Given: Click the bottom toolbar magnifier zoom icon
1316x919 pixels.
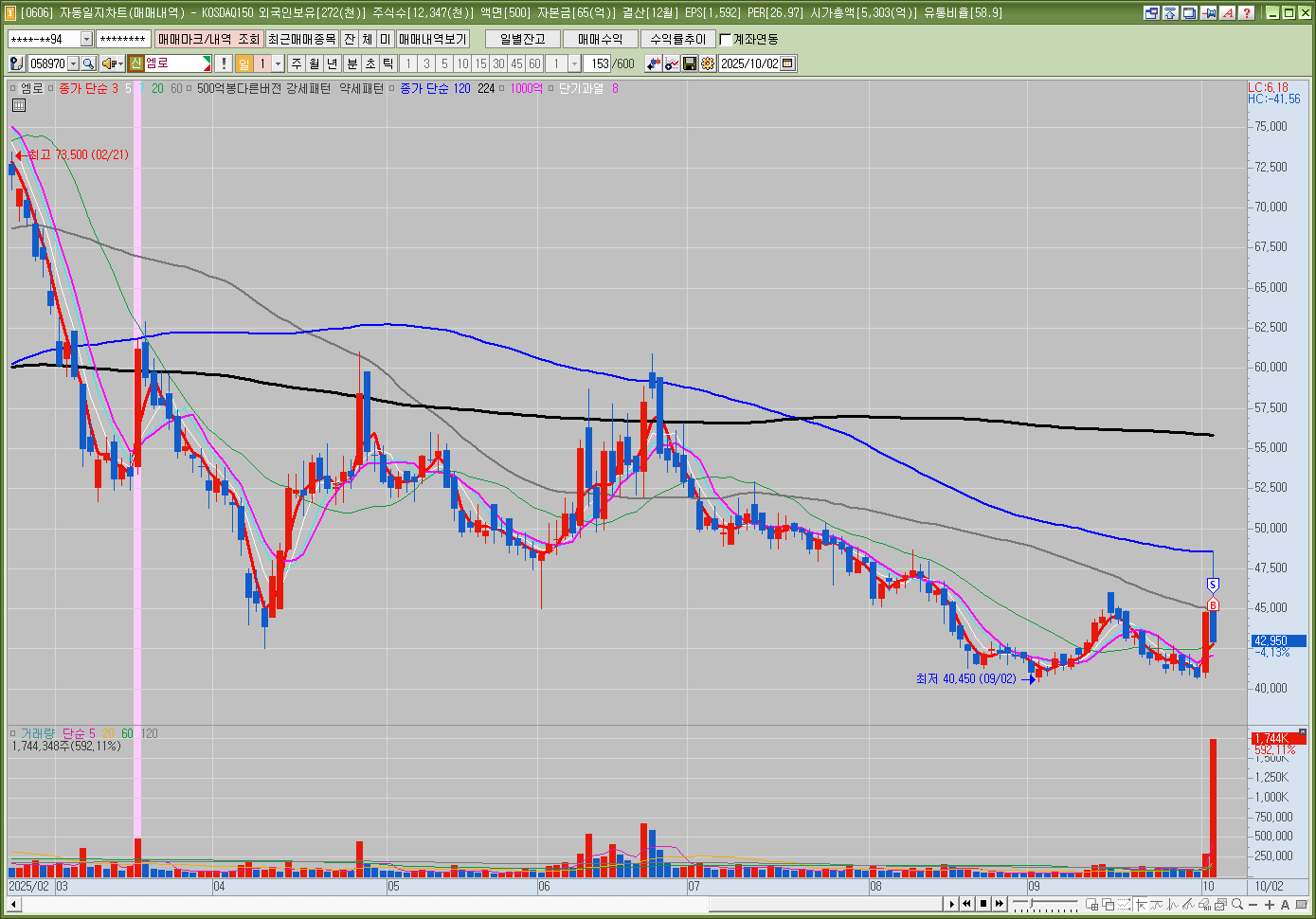Looking at the screenshot, I should click(1237, 904).
